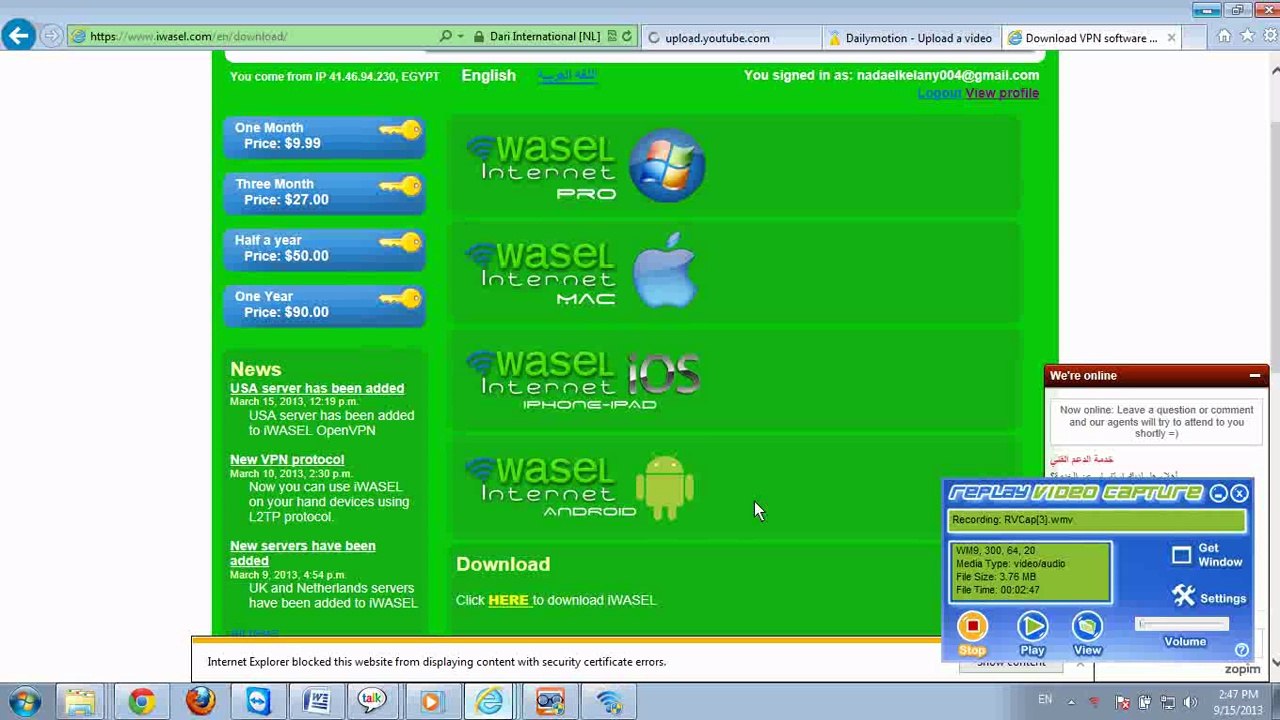Click the Logout link

939,93
